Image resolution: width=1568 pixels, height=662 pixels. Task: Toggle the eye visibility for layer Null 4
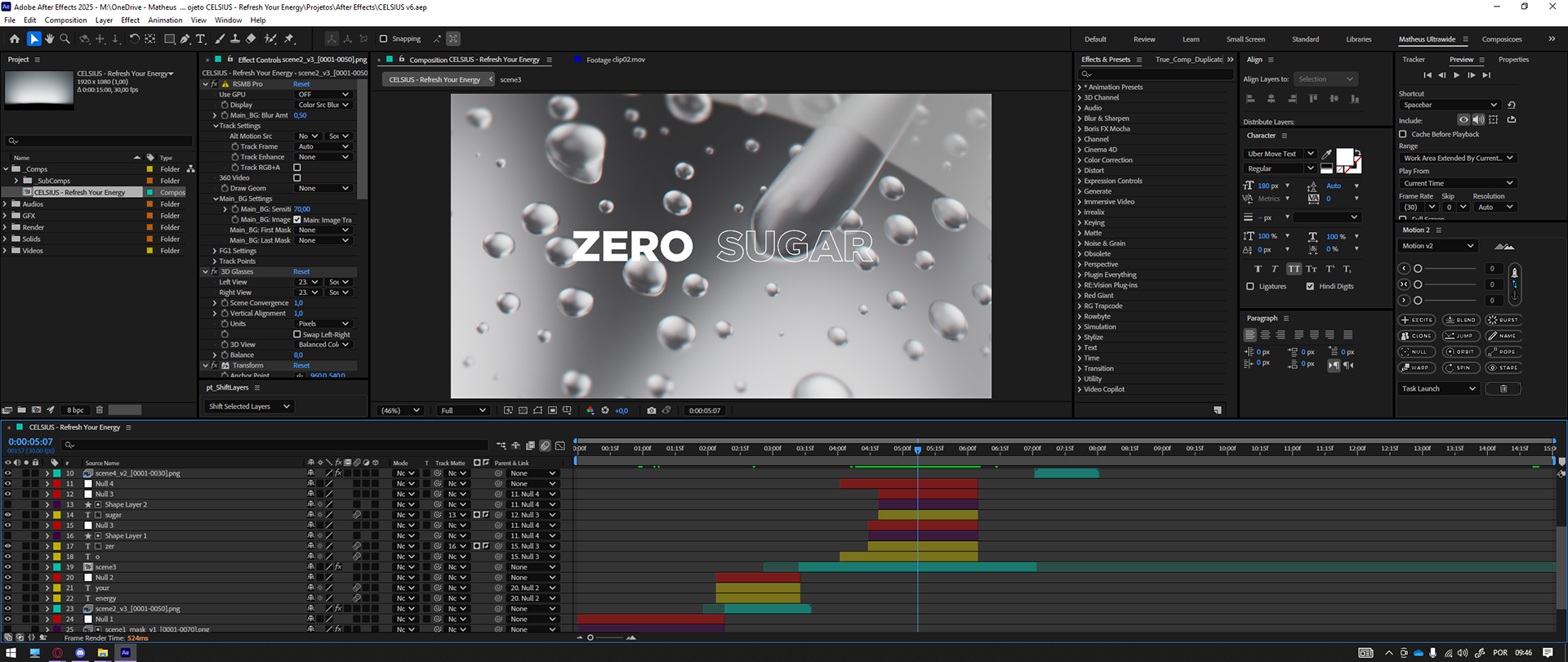point(8,484)
